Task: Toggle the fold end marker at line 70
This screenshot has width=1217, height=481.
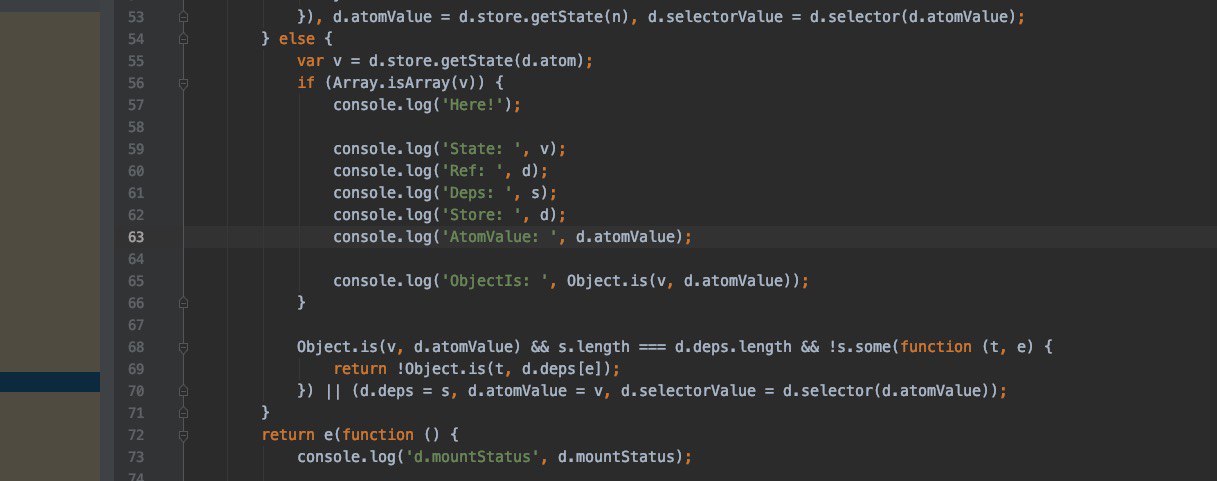Action: pyautogui.click(x=183, y=390)
